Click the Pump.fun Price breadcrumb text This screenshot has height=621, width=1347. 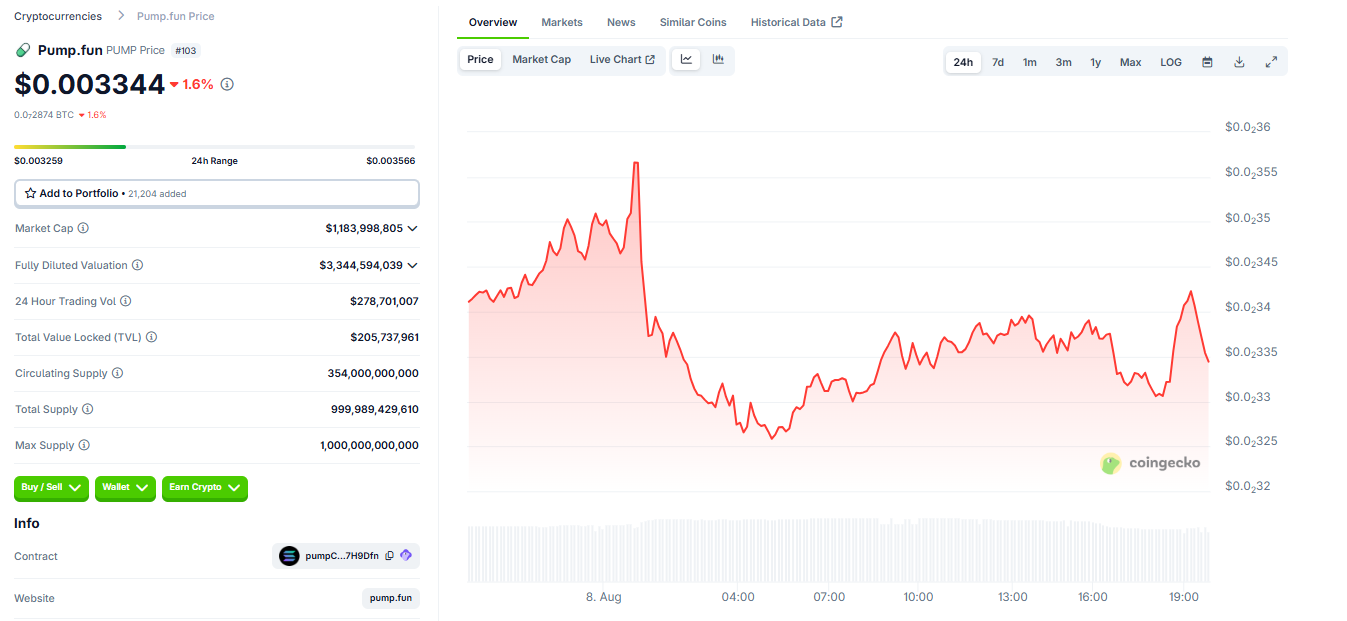point(175,16)
